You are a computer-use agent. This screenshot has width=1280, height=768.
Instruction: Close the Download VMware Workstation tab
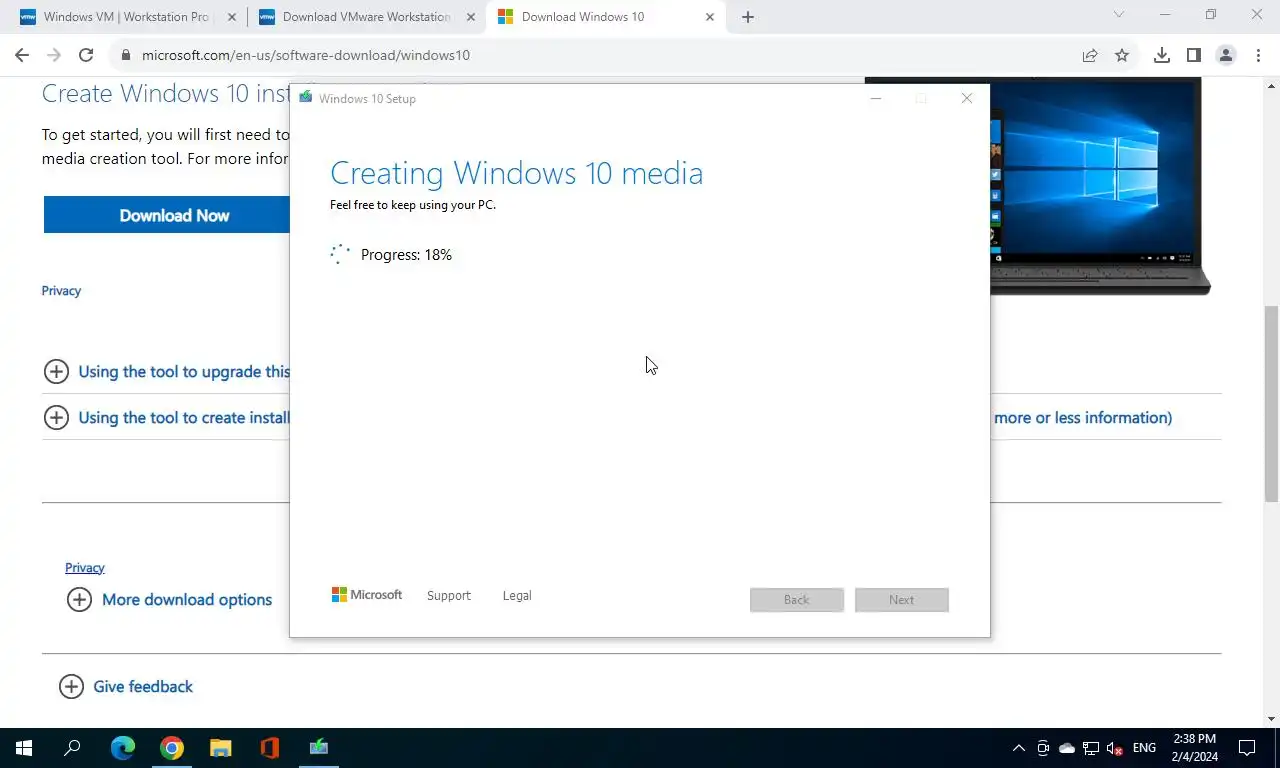click(x=470, y=17)
